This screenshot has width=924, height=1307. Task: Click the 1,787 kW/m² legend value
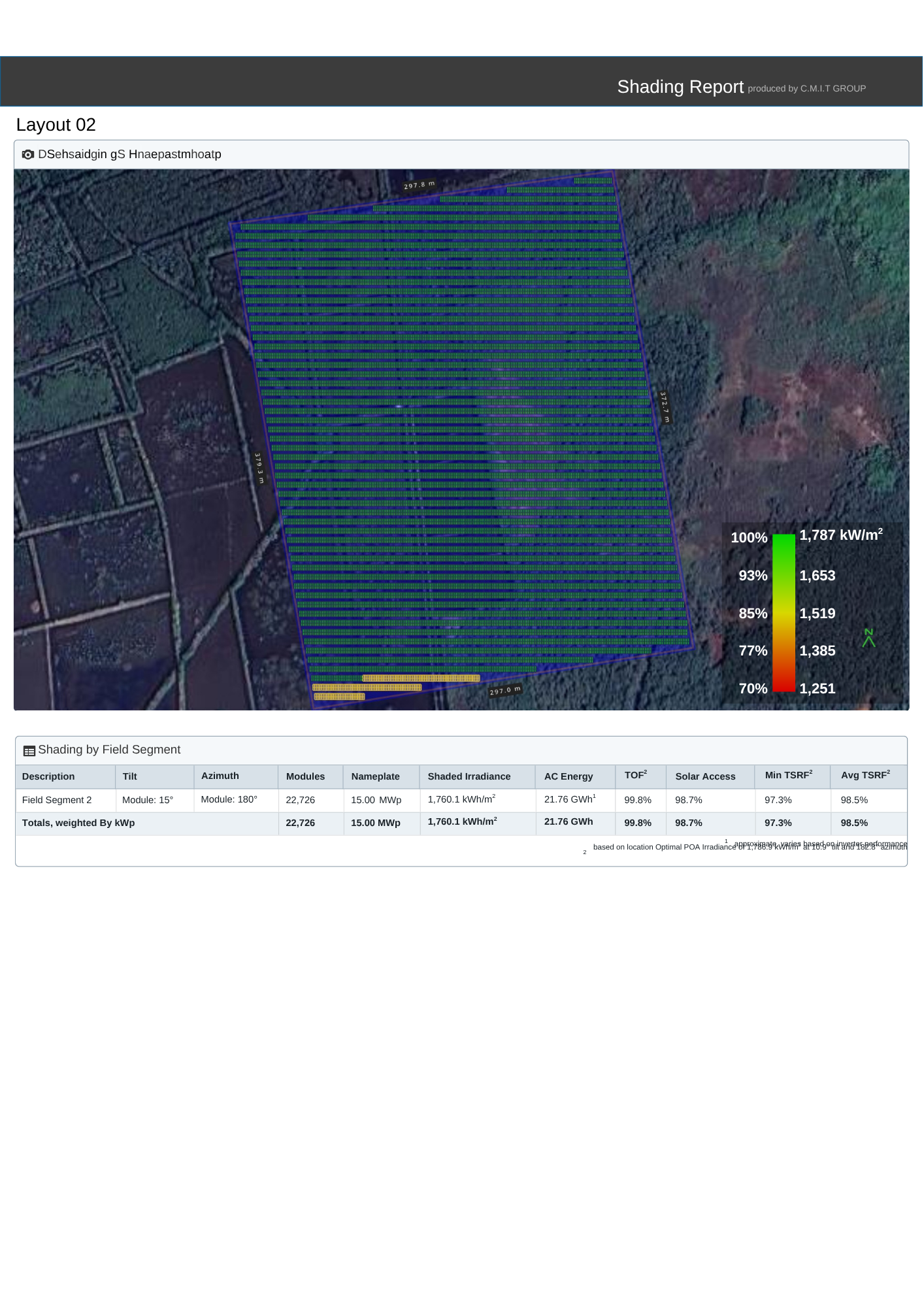point(841,535)
